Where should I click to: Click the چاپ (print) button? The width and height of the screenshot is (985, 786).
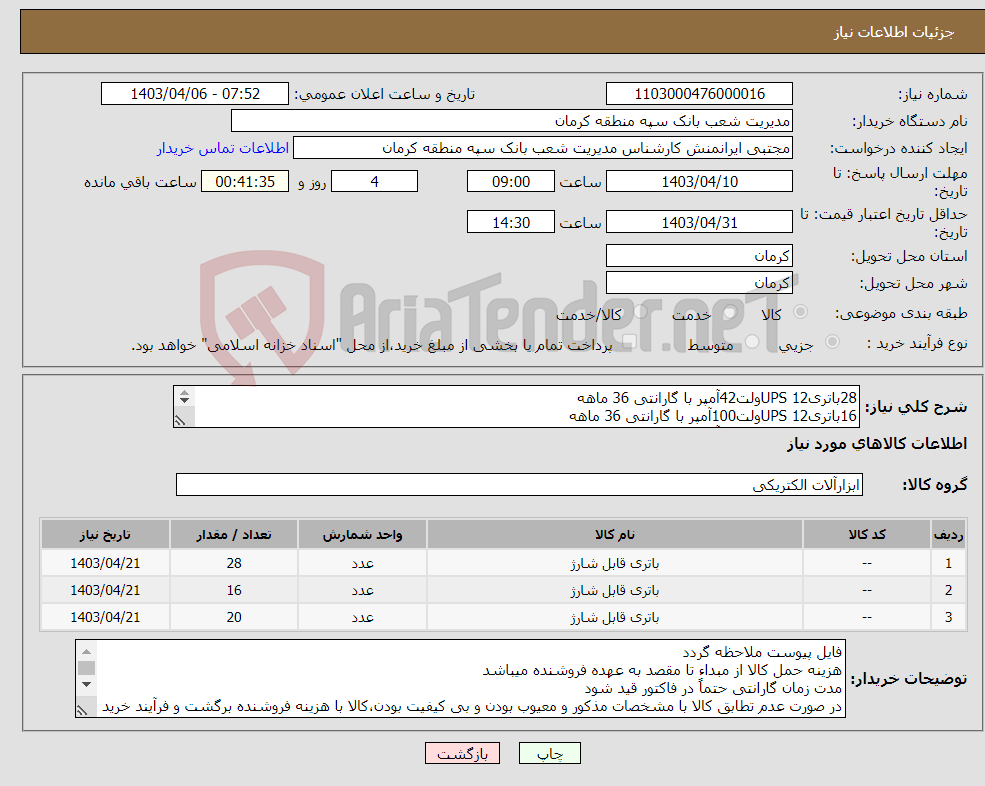click(x=549, y=753)
